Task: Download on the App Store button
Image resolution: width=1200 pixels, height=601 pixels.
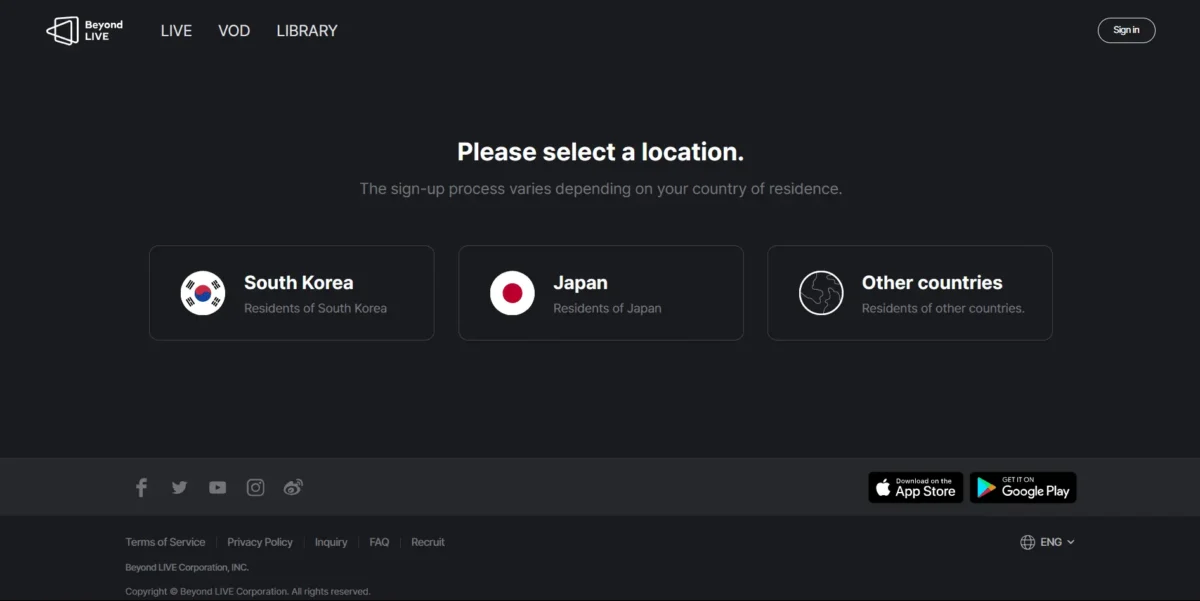Action: click(x=915, y=488)
